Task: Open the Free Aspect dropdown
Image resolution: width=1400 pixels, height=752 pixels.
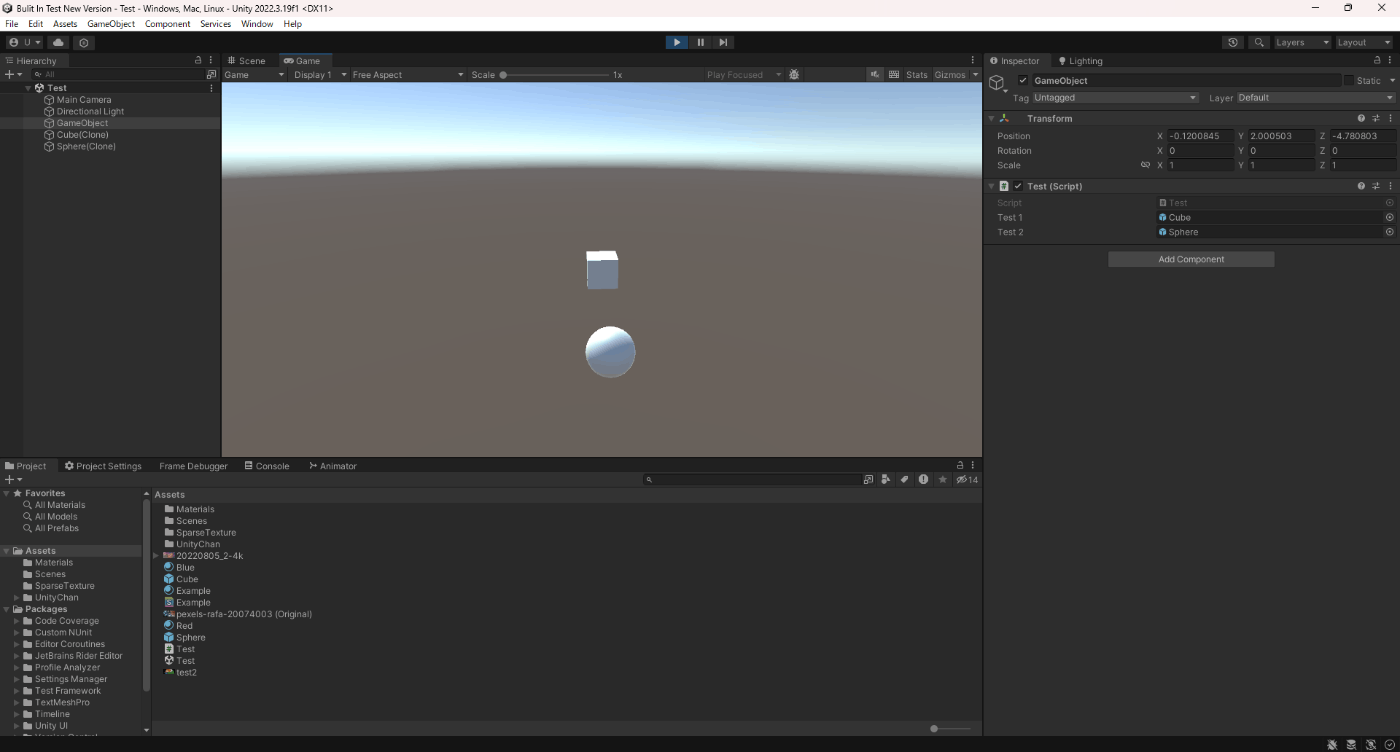Action: pos(407,75)
